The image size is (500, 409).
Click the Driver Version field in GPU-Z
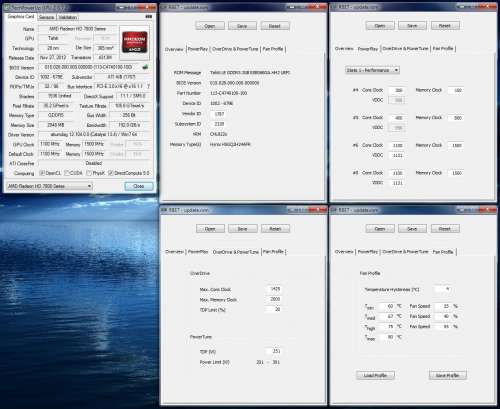(94, 134)
